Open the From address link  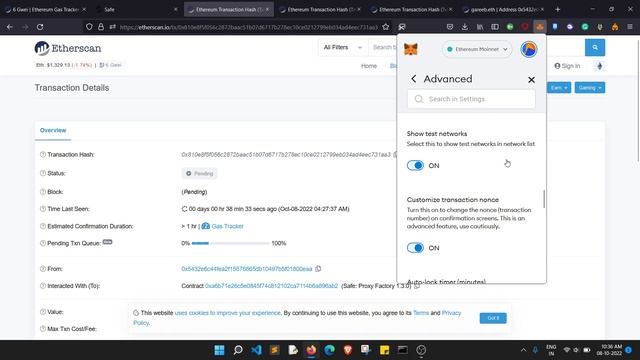pos(247,269)
